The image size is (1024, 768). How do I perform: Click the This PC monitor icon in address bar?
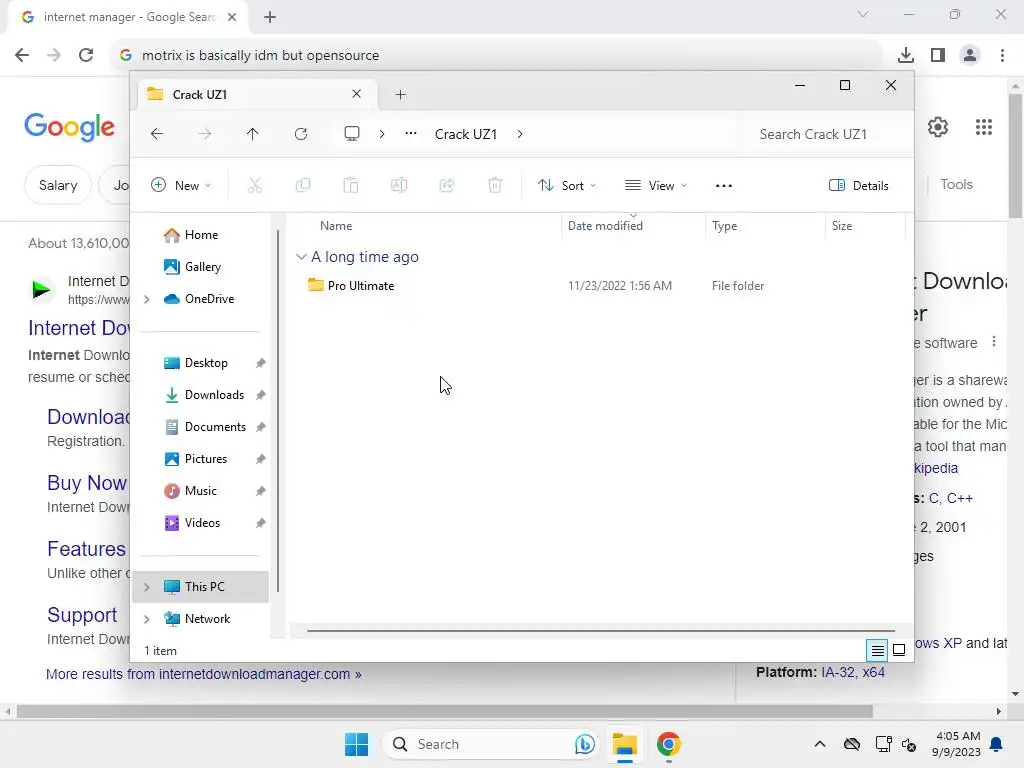point(352,134)
